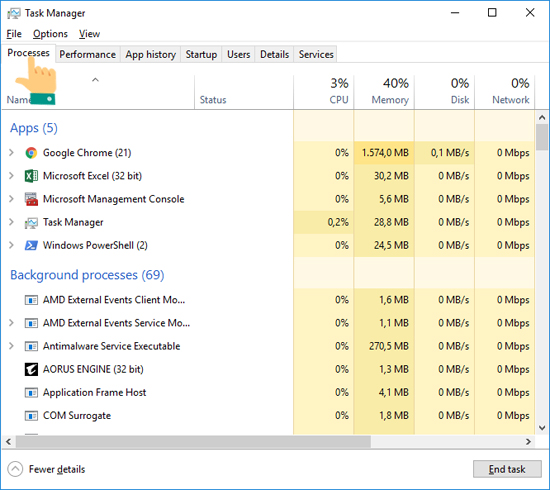Switch to the App history tab
Viewport: 550px width, 490px height.
point(150,54)
